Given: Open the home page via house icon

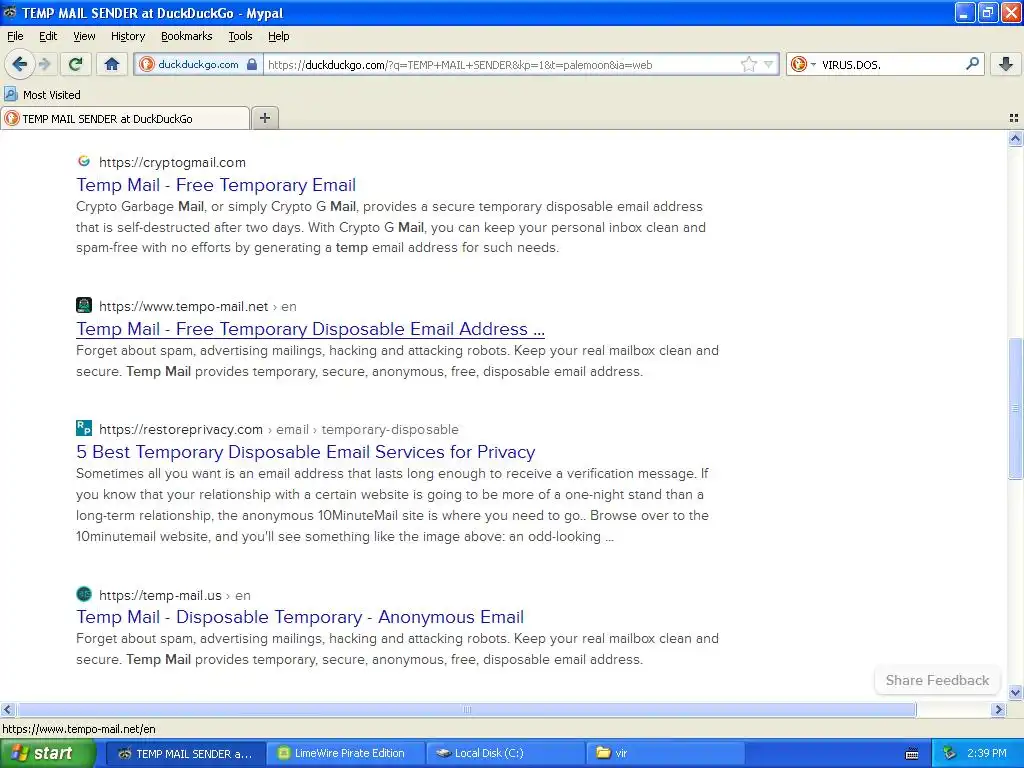Looking at the screenshot, I should [112, 64].
